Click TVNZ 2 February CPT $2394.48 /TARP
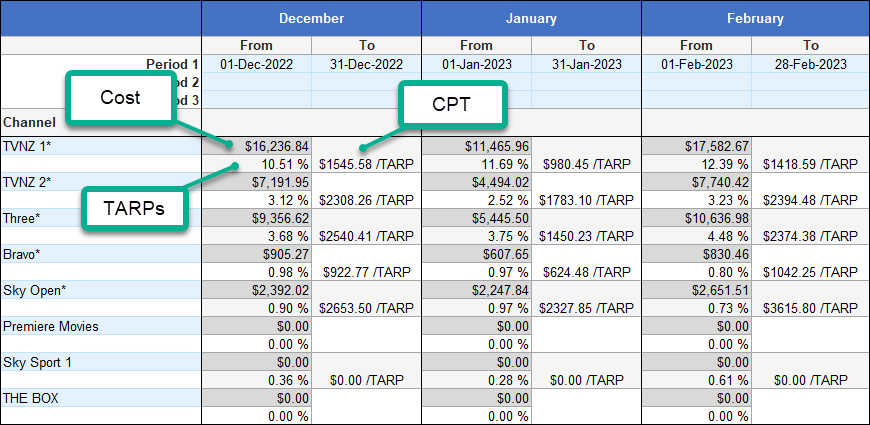870x425 pixels. click(811, 200)
